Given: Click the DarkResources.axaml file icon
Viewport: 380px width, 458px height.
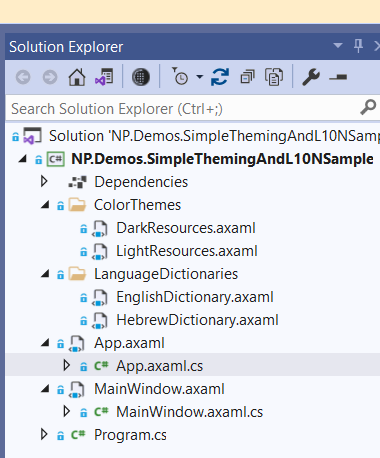Looking at the screenshot, I should 100,229.
